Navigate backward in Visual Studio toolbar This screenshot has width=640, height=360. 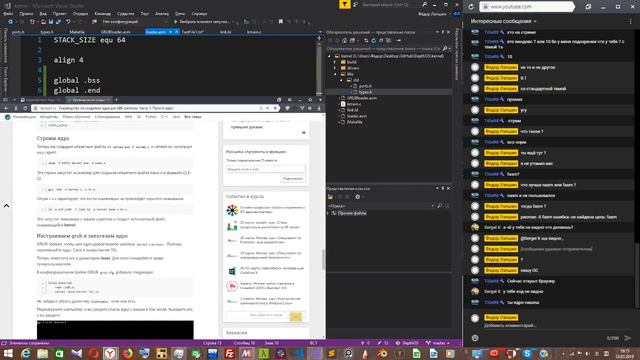click(x=11, y=22)
